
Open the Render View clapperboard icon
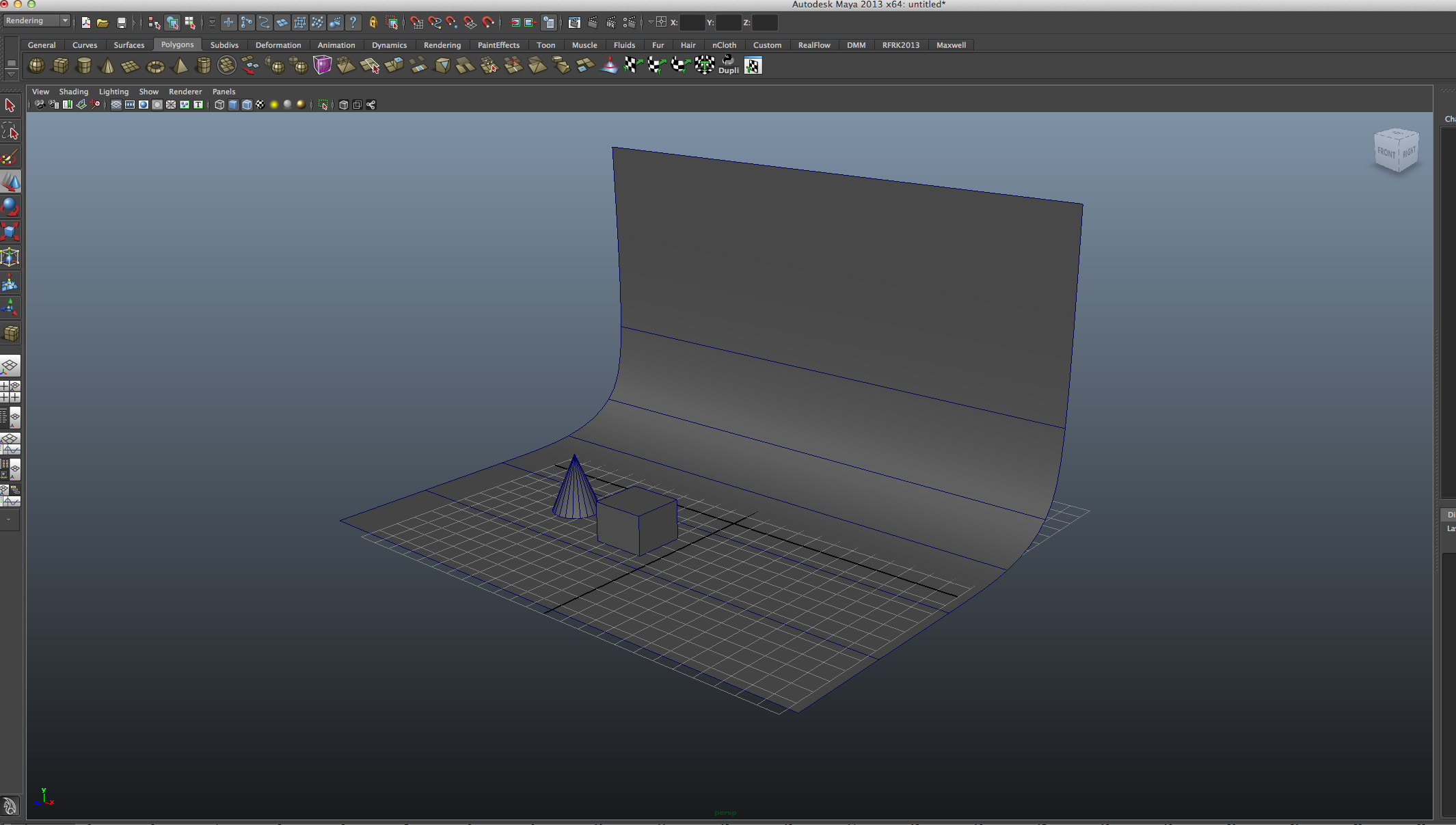(574, 23)
